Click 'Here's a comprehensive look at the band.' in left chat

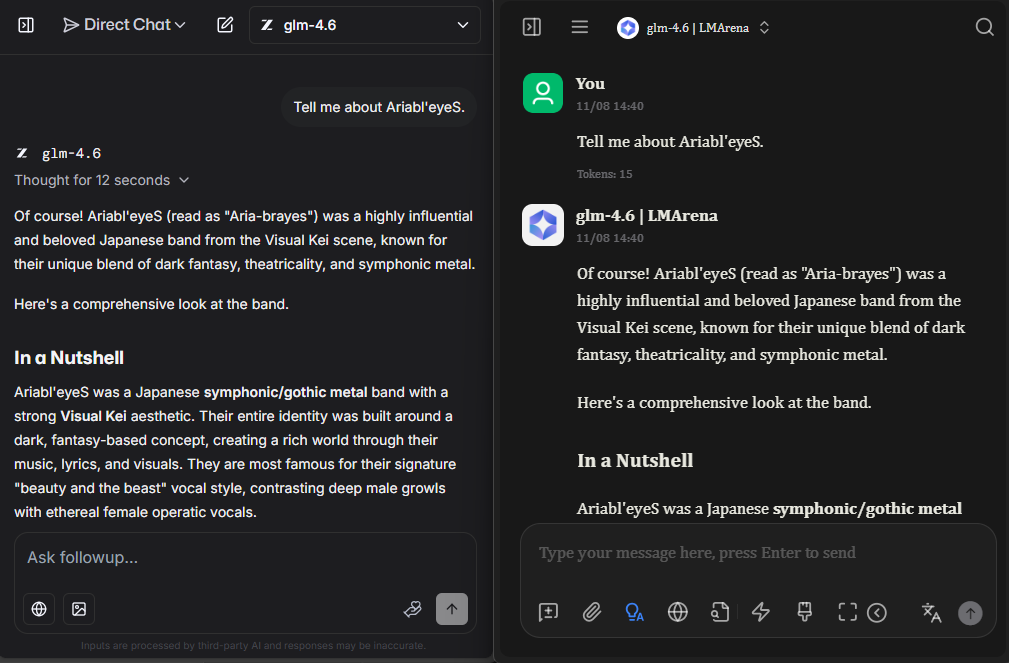click(x=151, y=304)
